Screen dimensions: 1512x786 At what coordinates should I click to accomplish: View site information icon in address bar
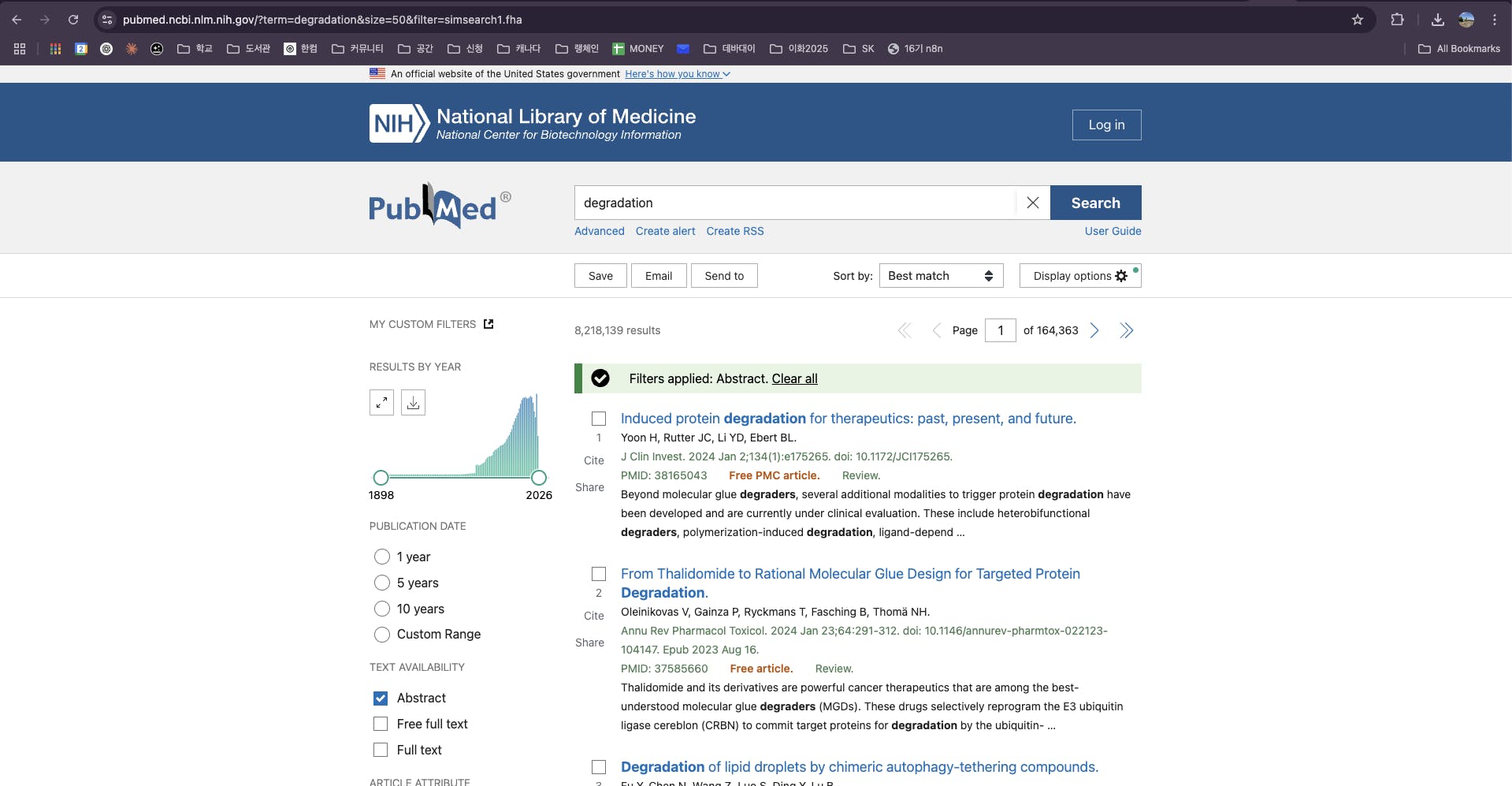coord(108,20)
